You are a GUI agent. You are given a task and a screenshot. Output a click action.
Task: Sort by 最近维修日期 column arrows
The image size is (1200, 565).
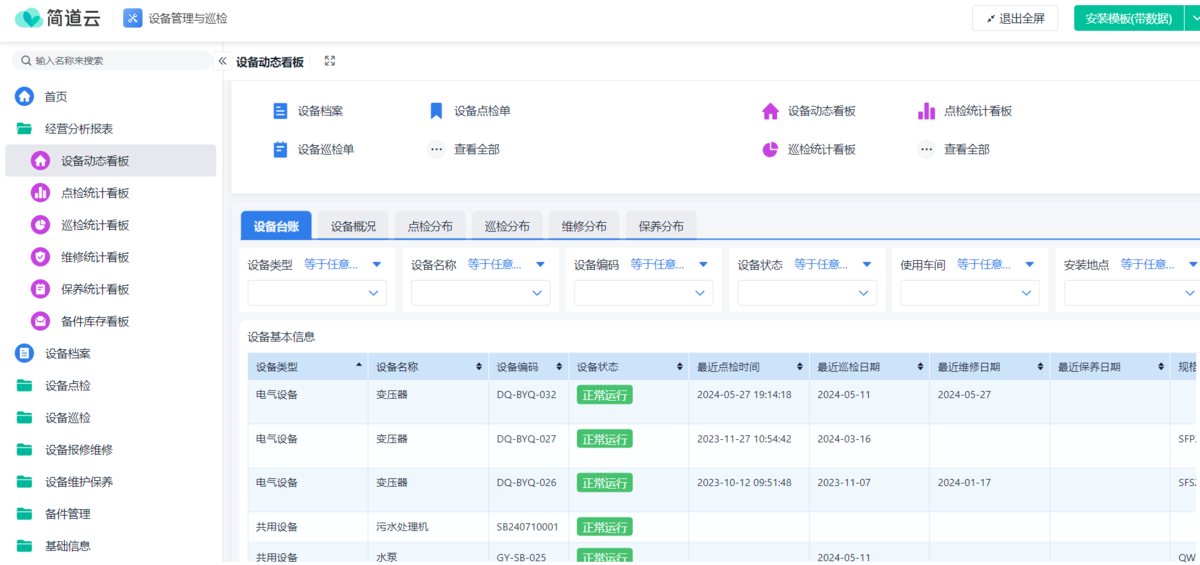pos(1040,367)
